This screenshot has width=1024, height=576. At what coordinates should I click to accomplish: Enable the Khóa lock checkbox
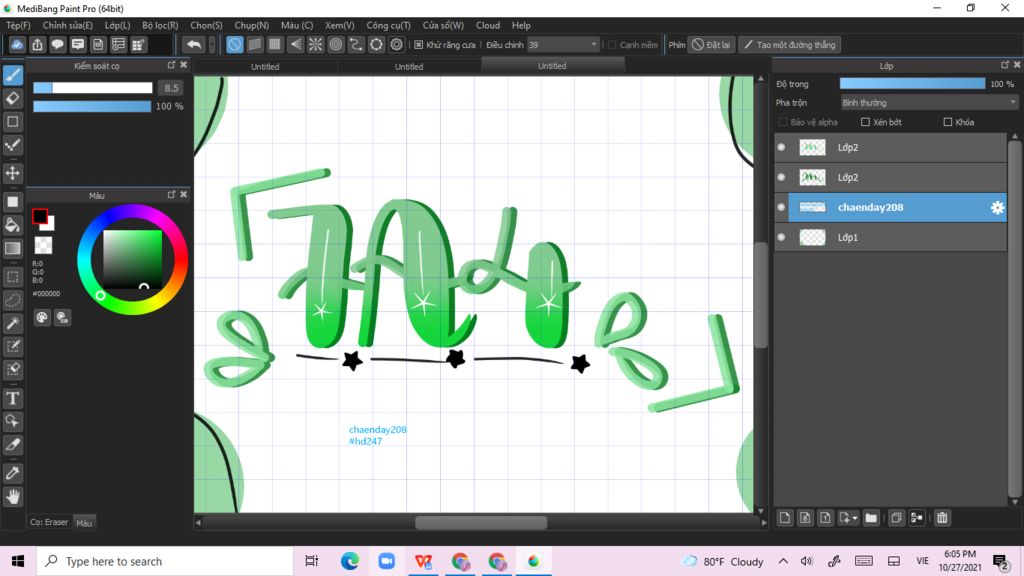click(948, 122)
